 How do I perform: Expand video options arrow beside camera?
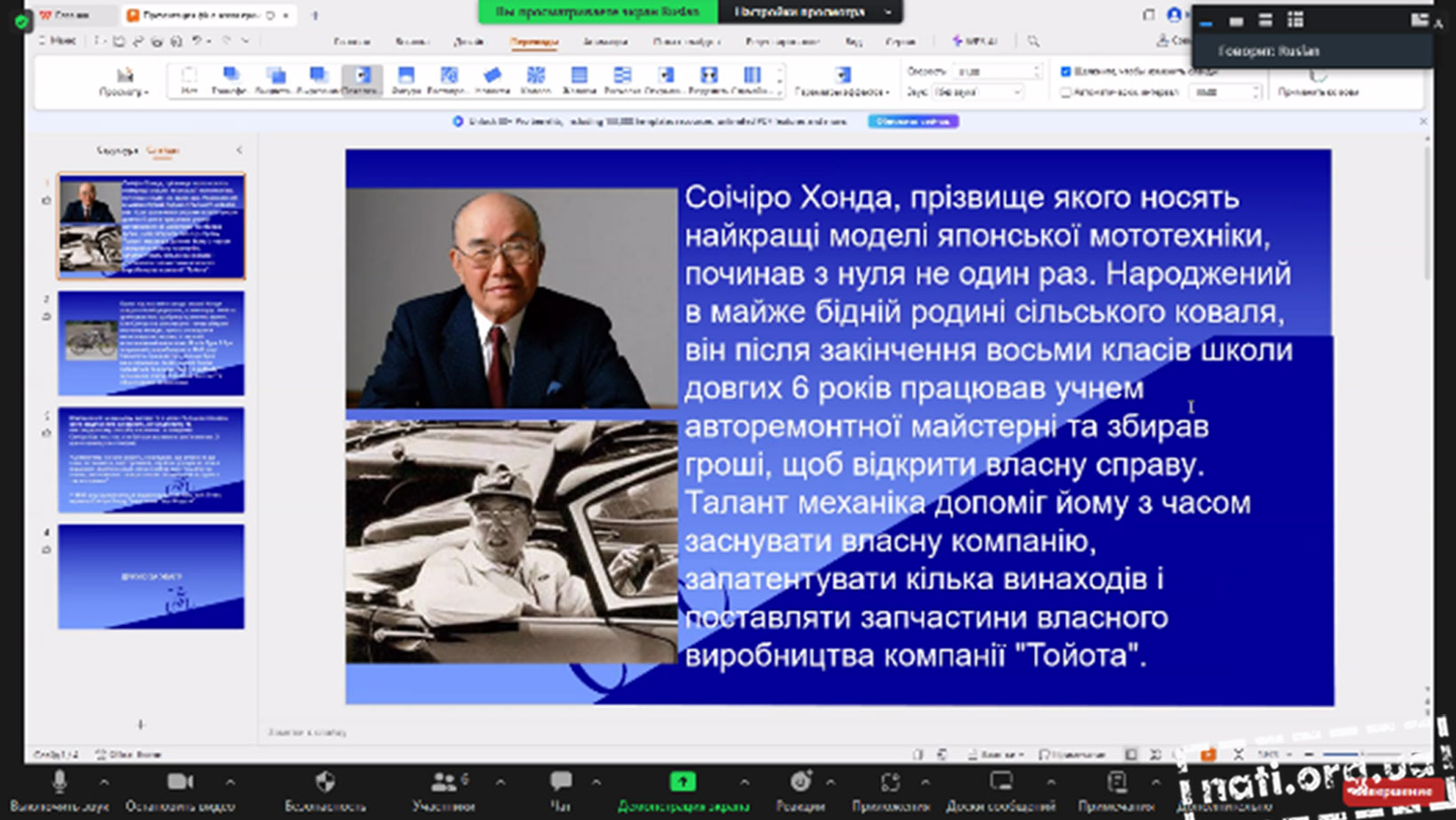pos(230,782)
